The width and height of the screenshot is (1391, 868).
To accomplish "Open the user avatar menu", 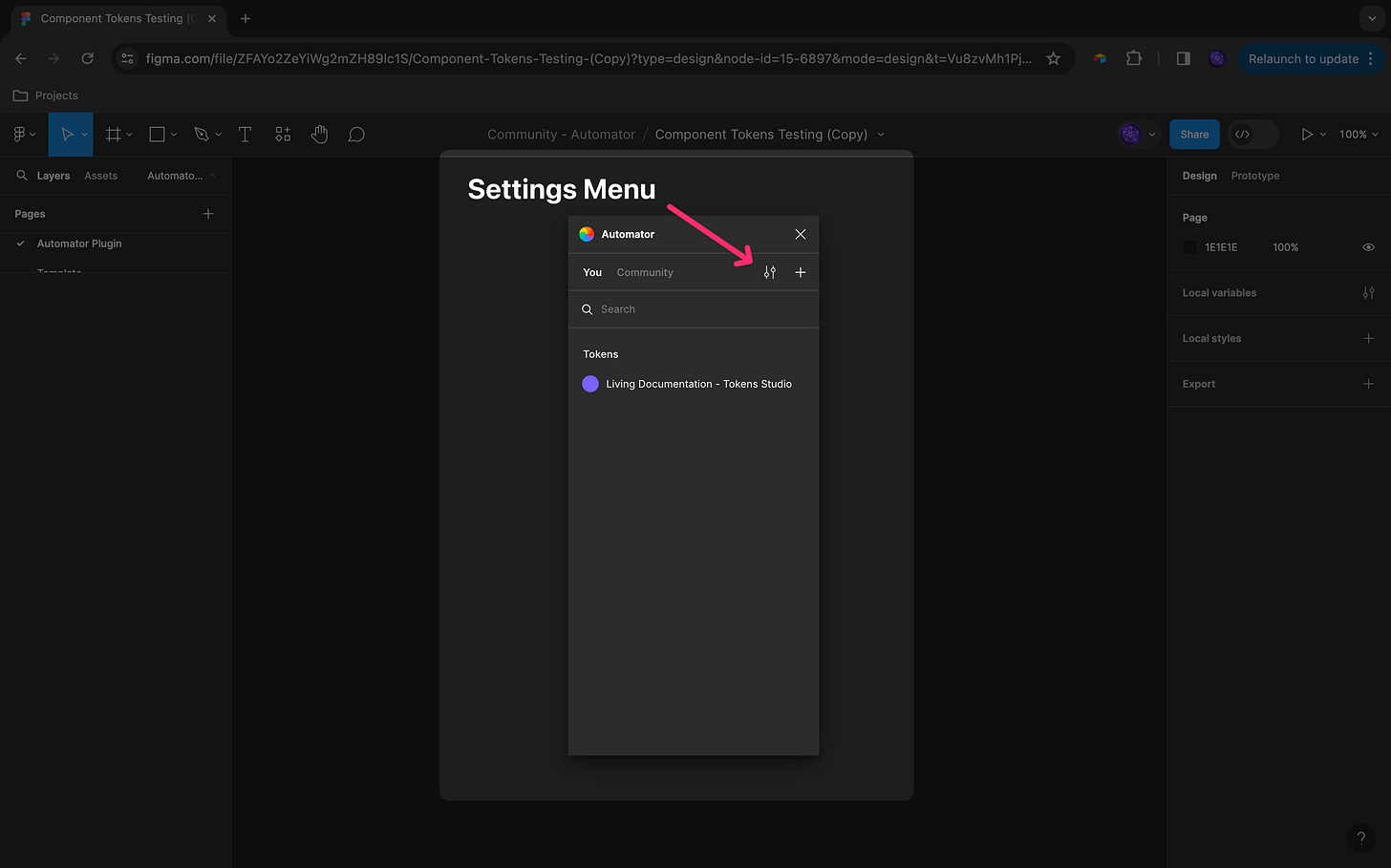I will (x=1137, y=135).
